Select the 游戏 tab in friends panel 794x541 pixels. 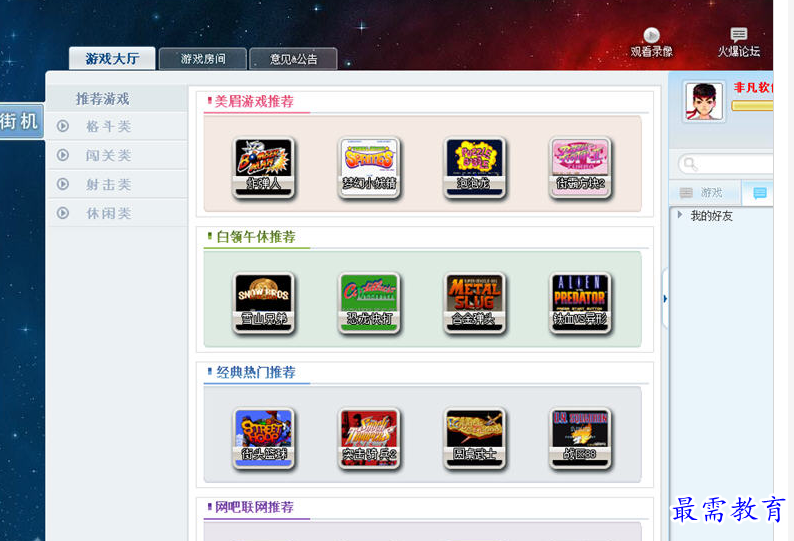click(x=705, y=192)
